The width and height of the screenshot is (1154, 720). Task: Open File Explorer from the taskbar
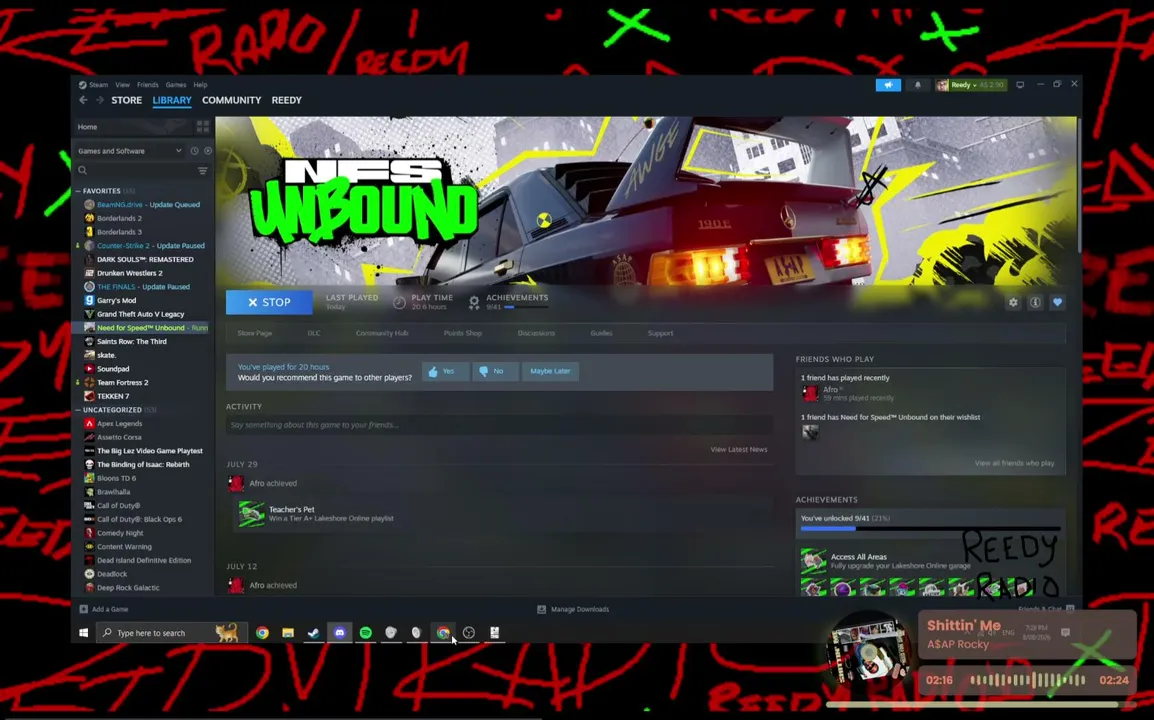click(288, 632)
